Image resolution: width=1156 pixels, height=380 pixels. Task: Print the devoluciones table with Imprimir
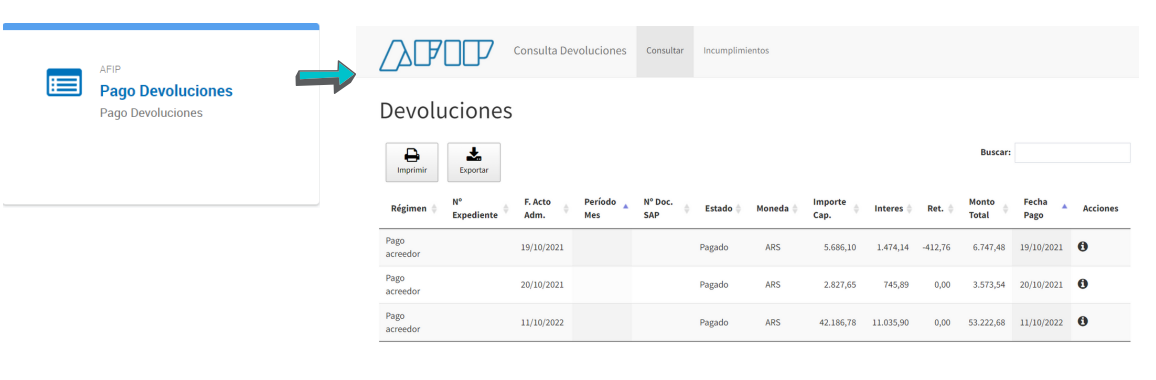pos(411,162)
